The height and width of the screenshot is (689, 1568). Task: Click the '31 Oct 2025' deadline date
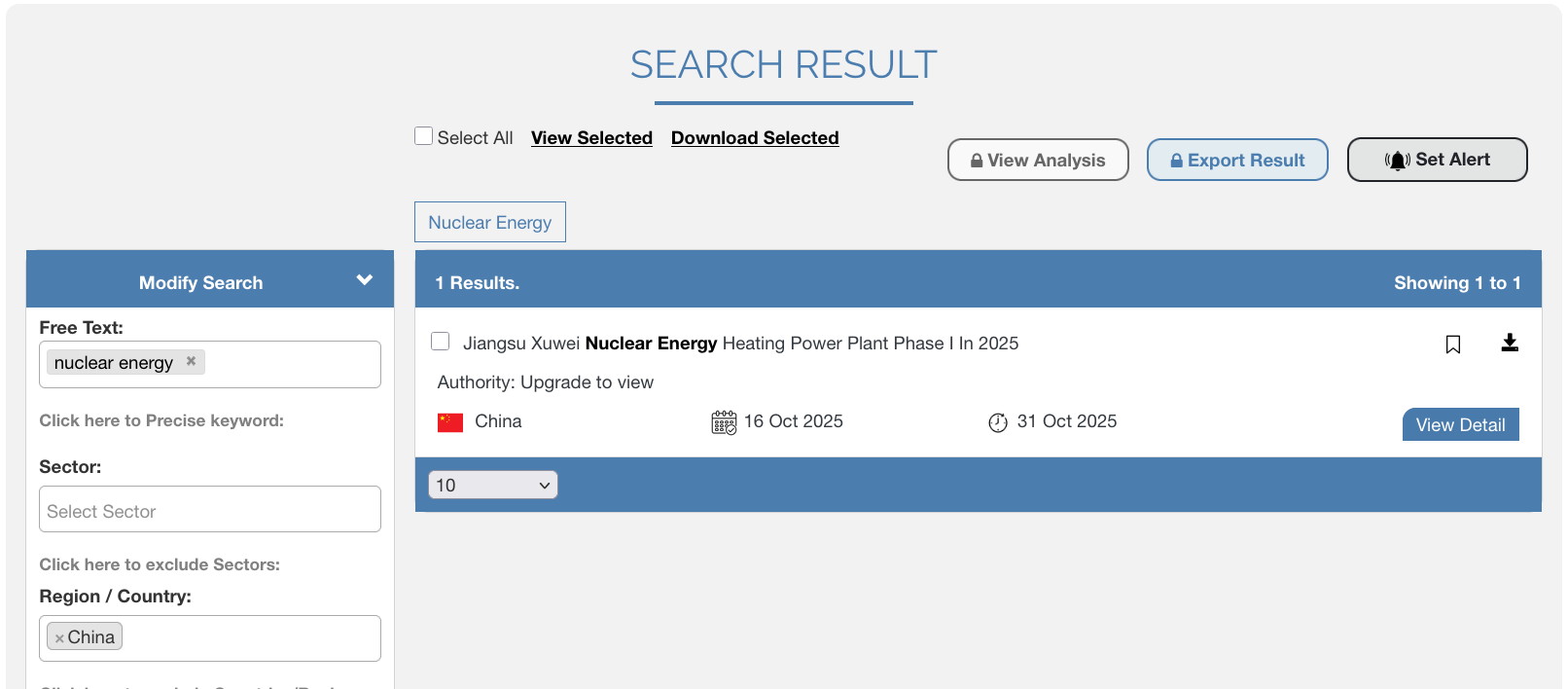point(1067,421)
